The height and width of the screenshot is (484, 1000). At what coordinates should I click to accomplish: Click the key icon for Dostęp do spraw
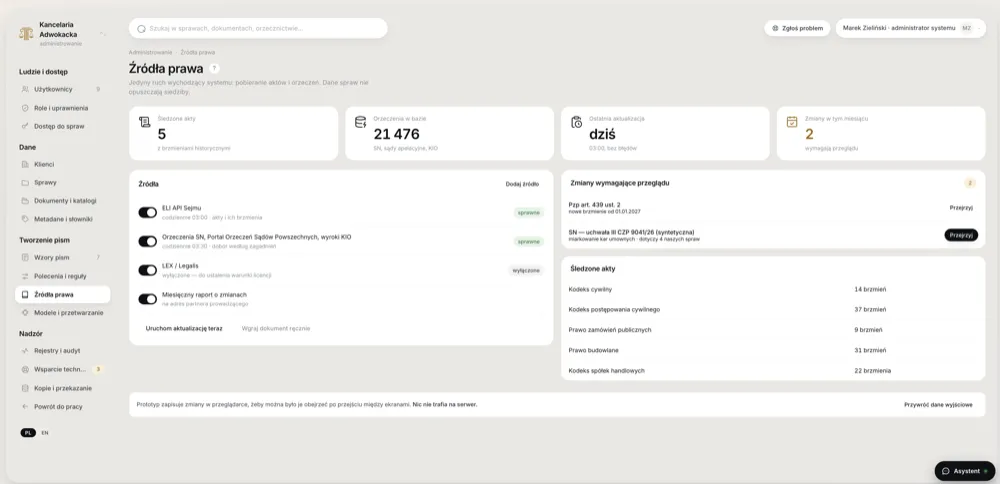(26, 126)
